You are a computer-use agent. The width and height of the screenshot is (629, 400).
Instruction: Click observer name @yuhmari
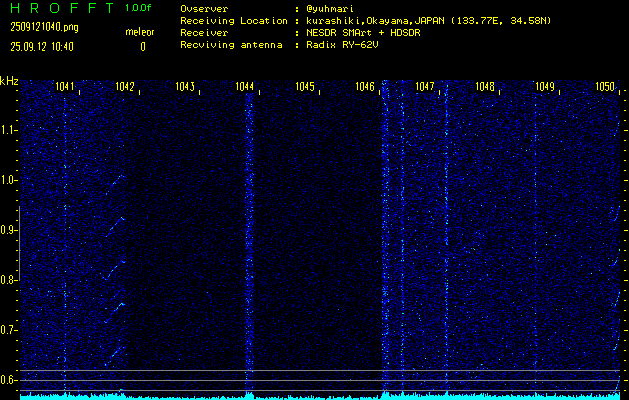pyautogui.click(x=330, y=9)
